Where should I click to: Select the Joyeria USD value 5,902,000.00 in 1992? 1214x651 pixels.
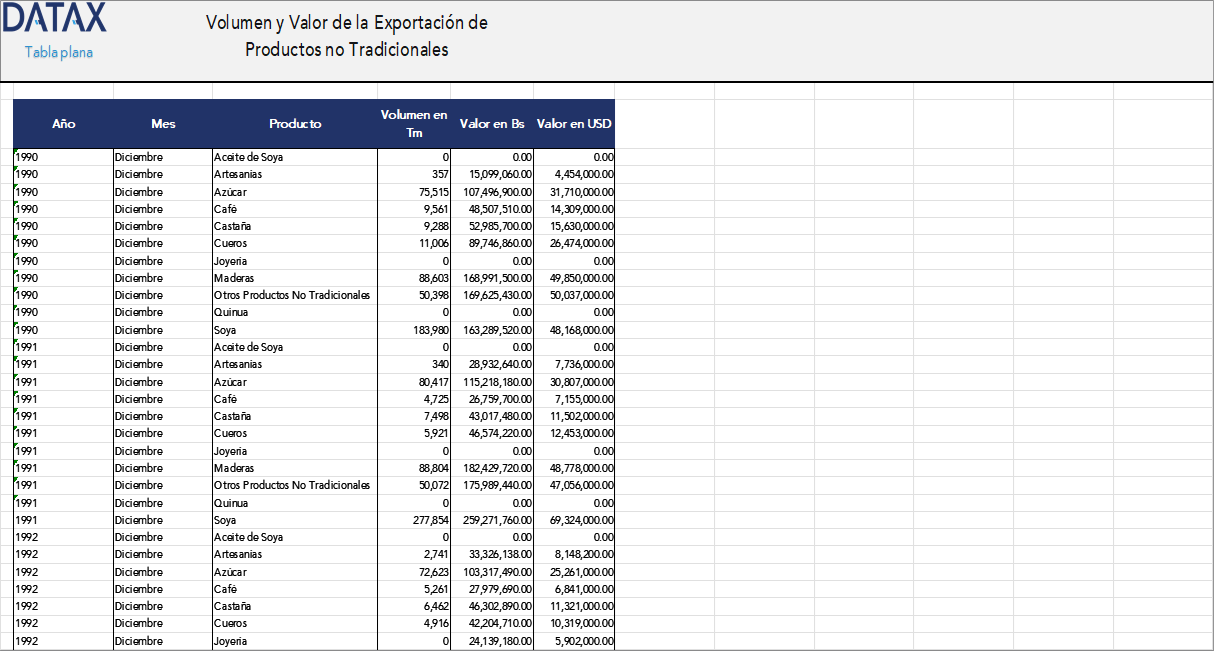click(575, 640)
